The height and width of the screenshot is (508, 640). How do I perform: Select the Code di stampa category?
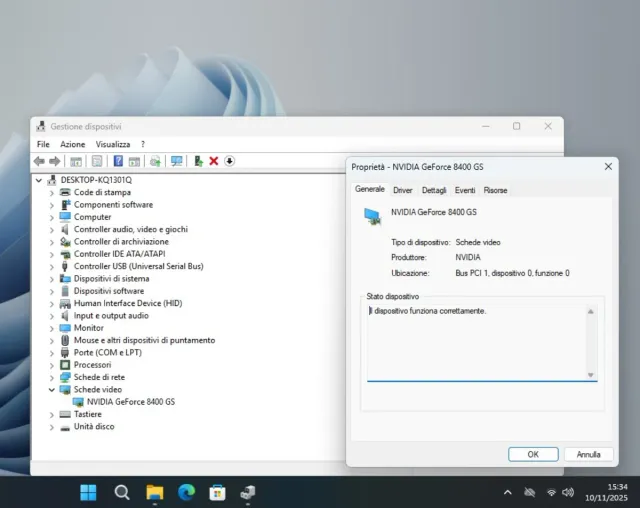pos(102,192)
